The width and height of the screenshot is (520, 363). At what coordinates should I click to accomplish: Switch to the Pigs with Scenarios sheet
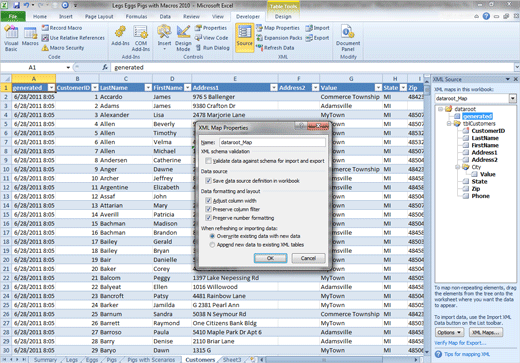151,360
